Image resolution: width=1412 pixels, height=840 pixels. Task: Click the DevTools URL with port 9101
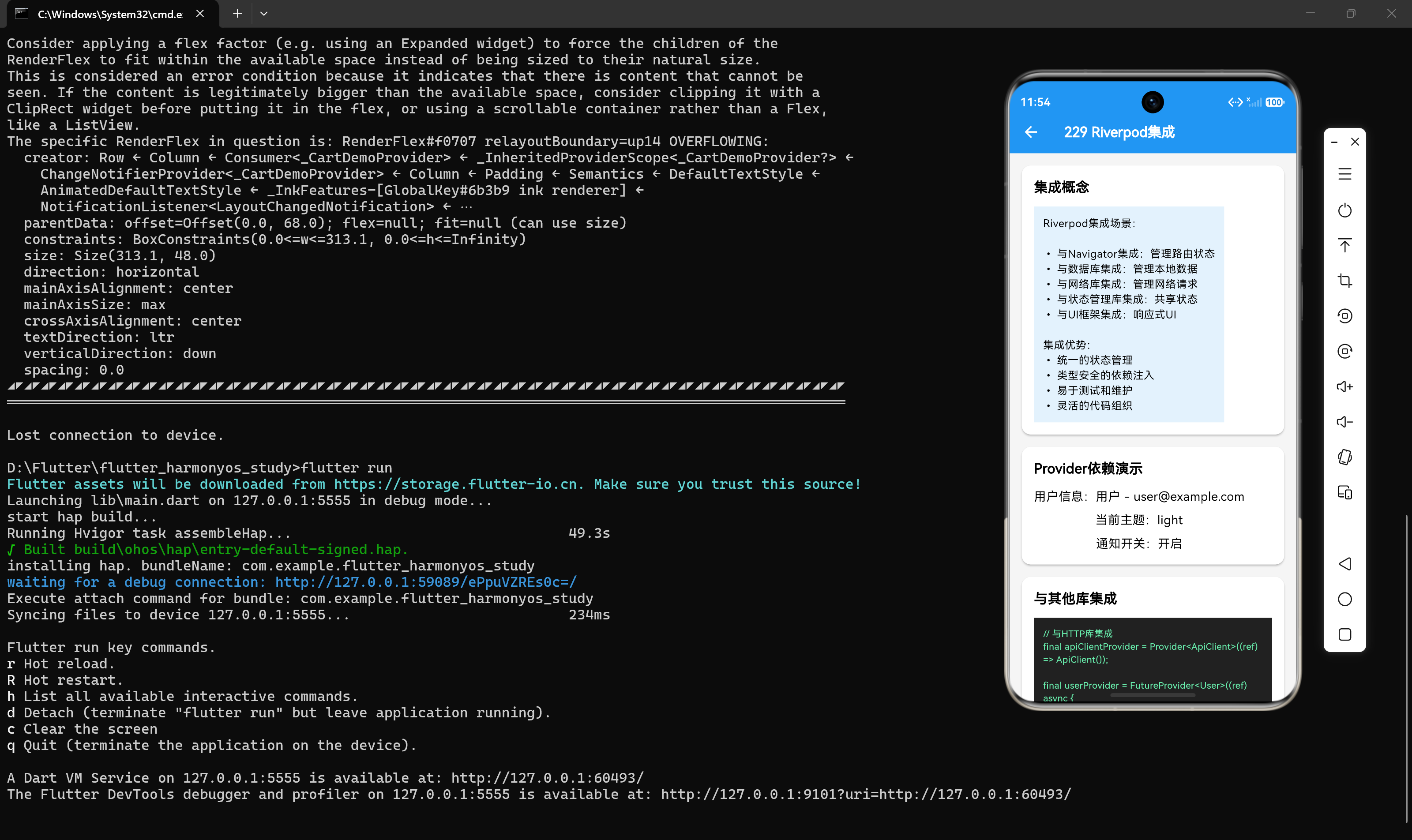866,794
